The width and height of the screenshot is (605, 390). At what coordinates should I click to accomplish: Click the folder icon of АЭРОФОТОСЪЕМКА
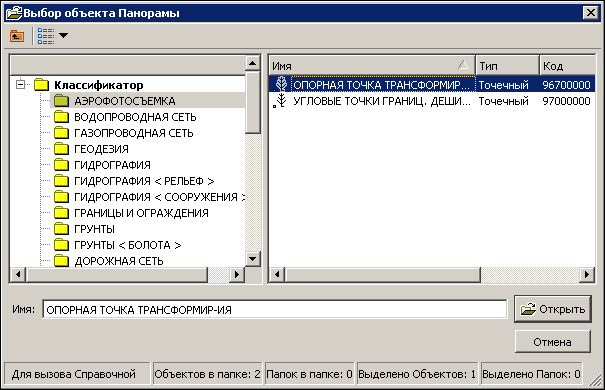coord(61,101)
